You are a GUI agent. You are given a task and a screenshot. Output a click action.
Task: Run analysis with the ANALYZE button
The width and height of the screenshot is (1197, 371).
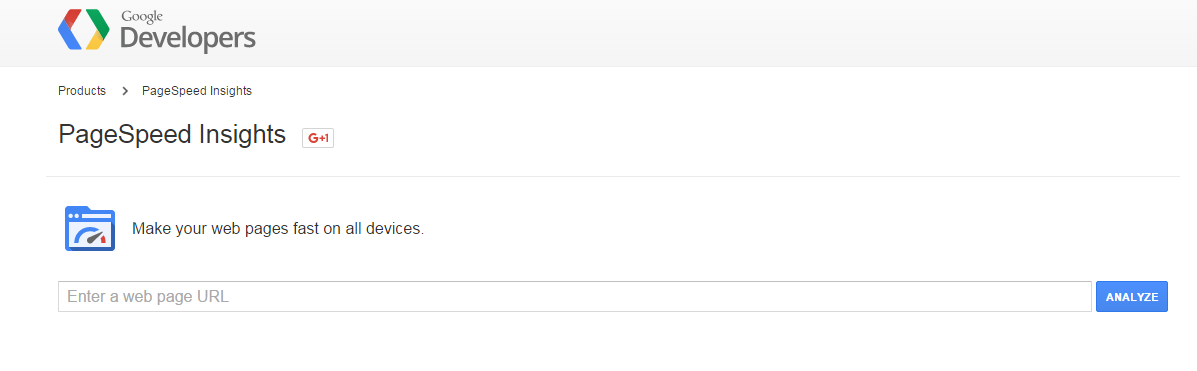click(1131, 297)
